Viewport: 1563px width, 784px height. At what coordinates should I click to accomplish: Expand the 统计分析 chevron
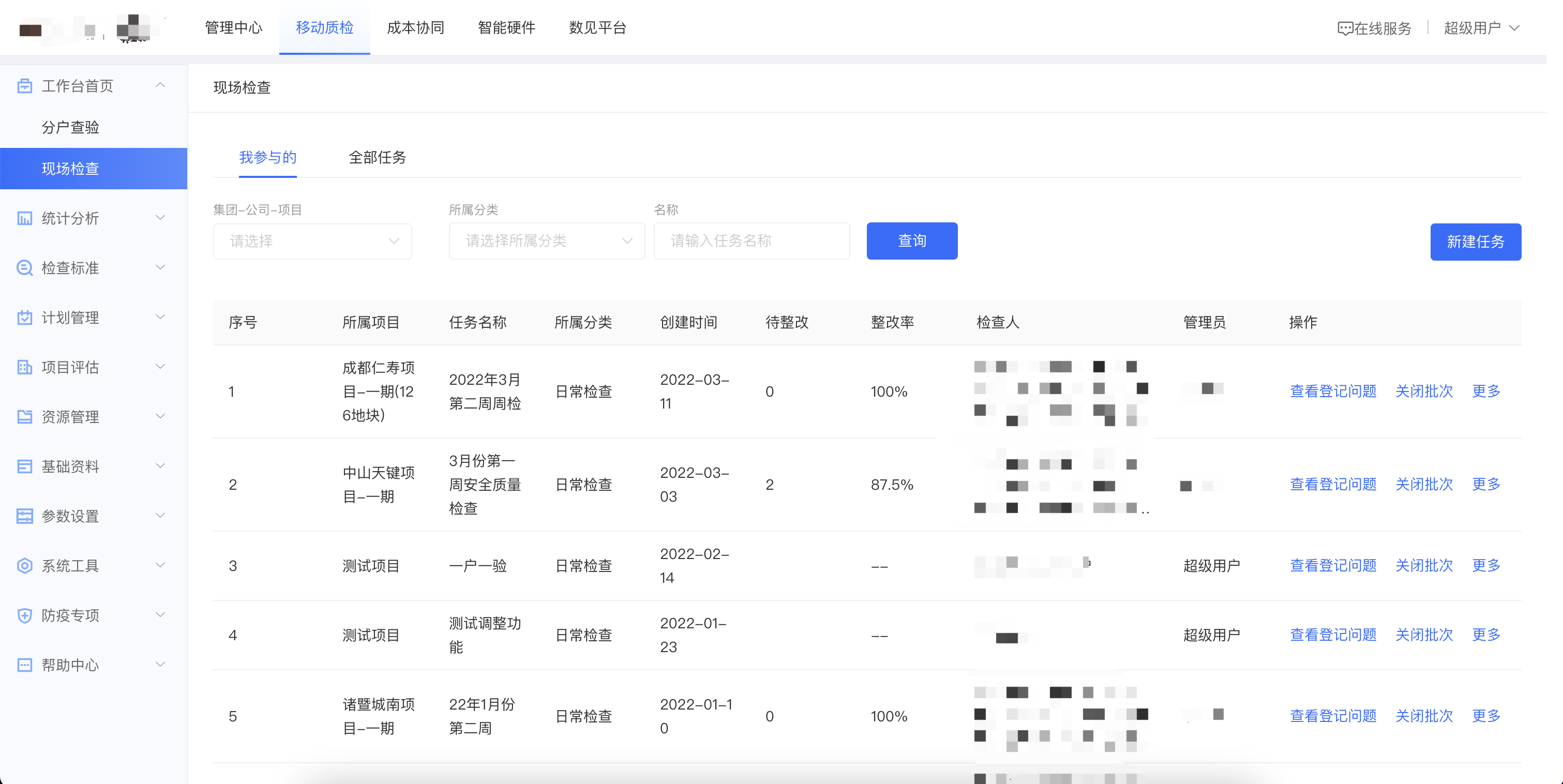coord(160,218)
